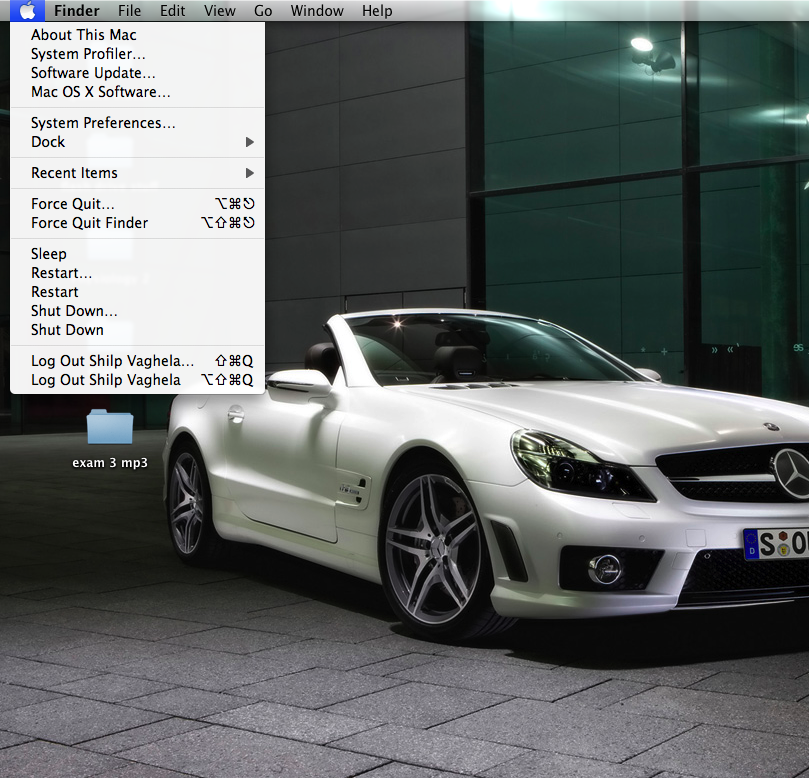Viewport: 809px width, 778px height.
Task: Open the Help menu
Action: (x=377, y=11)
